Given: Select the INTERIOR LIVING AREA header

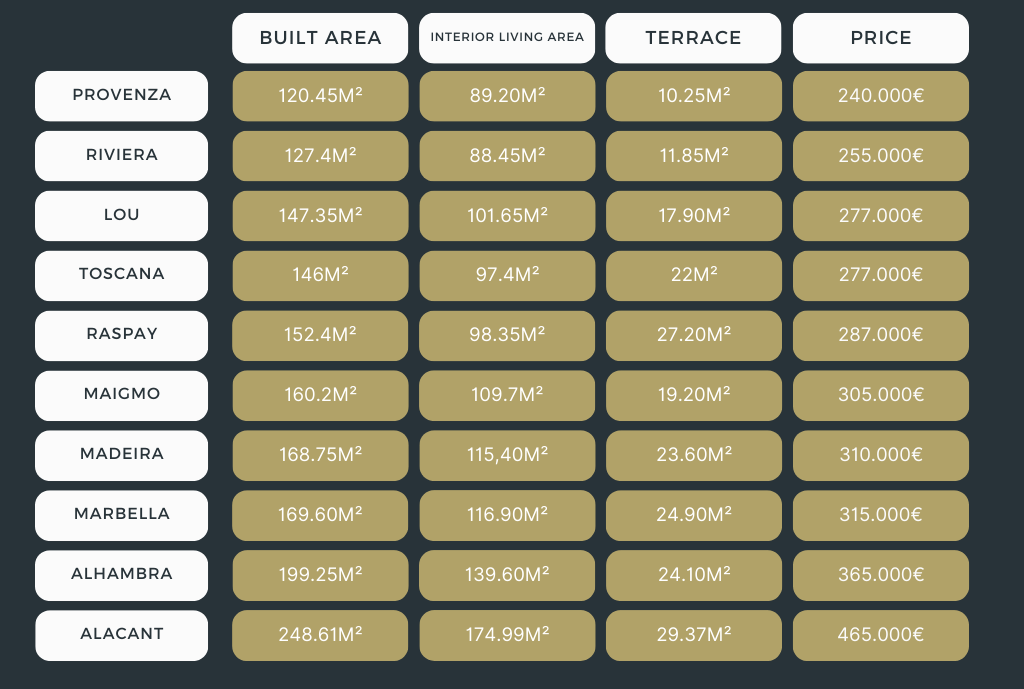Looking at the screenshot, I should pos(507,38).
